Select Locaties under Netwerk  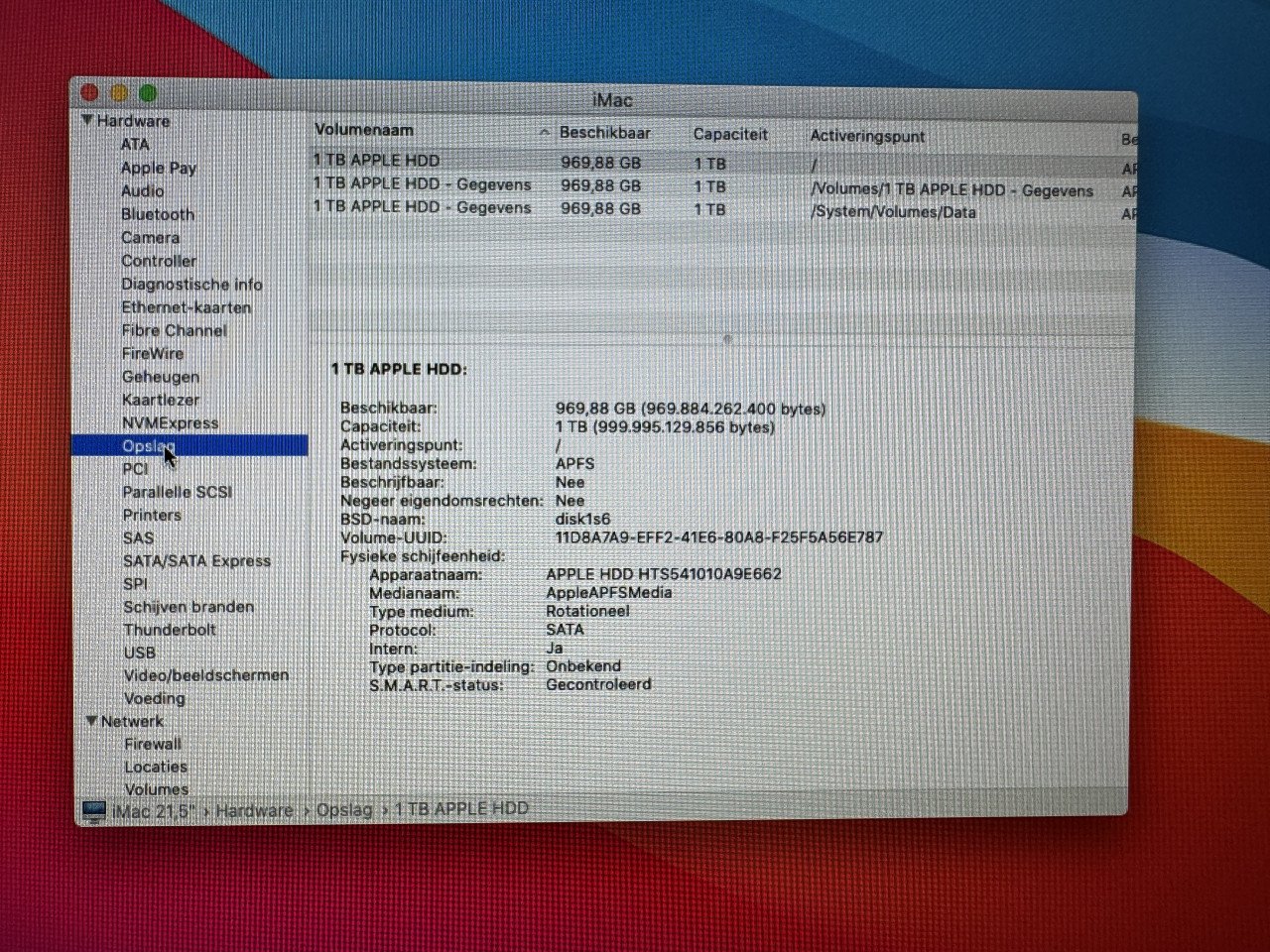point(156,767)
